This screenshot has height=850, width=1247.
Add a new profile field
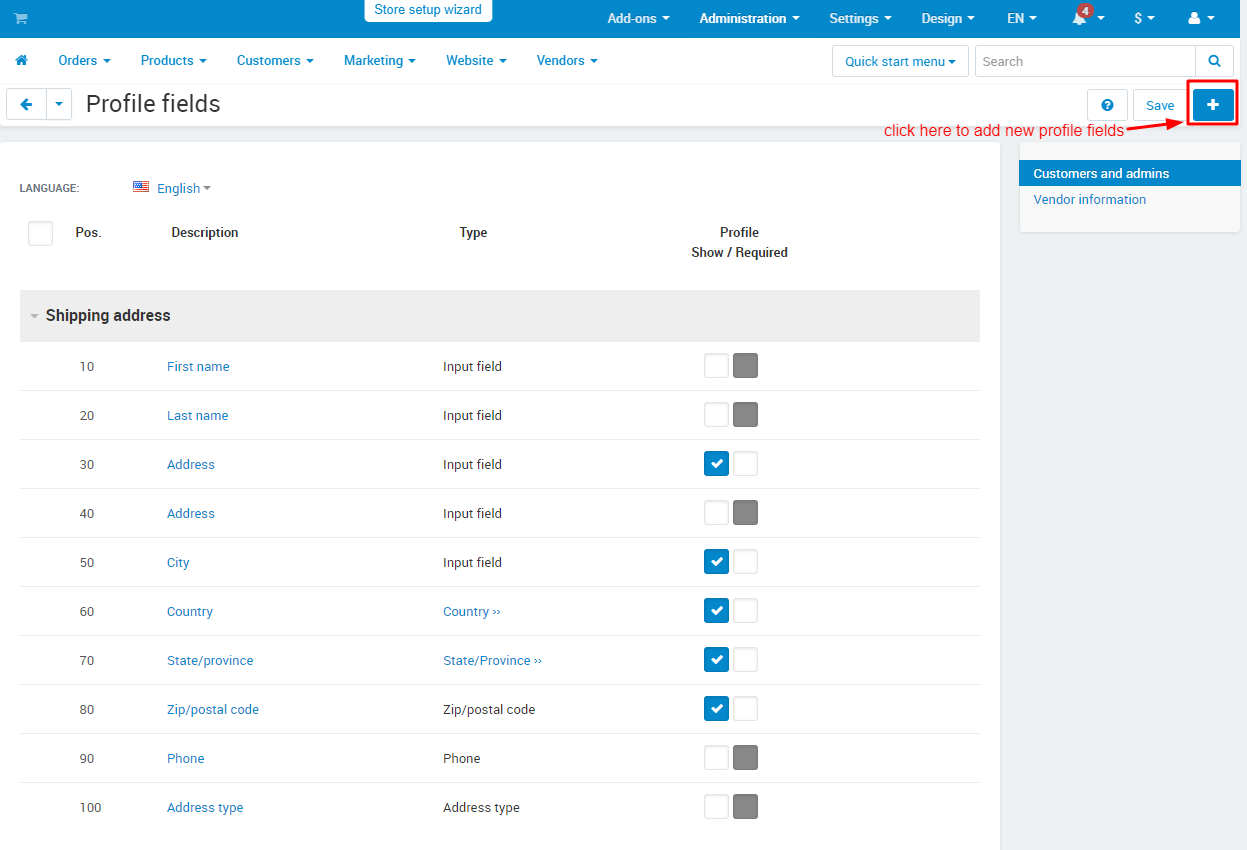pyautogui.click(x=1213, y=104)
